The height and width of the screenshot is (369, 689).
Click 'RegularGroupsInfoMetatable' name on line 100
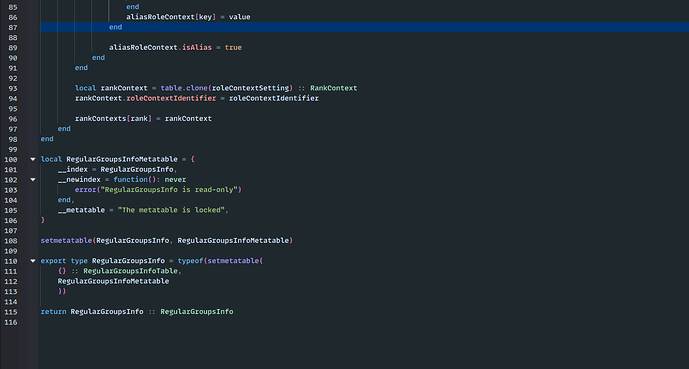pos(122,159)
